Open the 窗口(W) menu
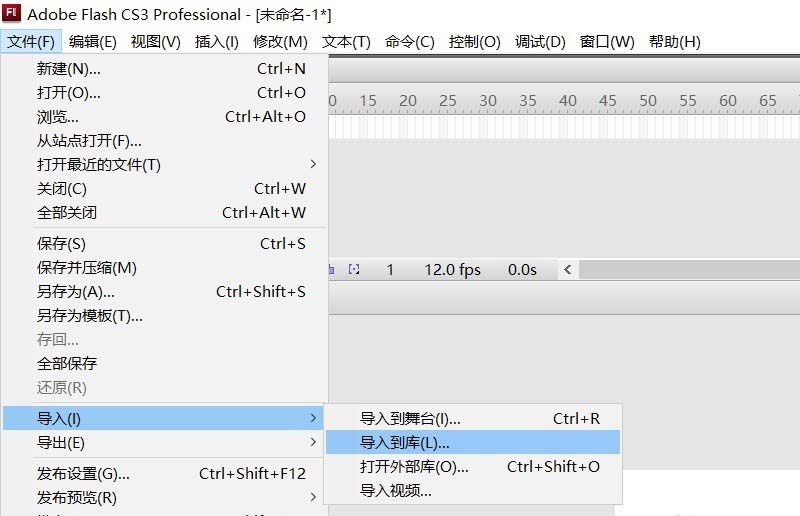 607,41
